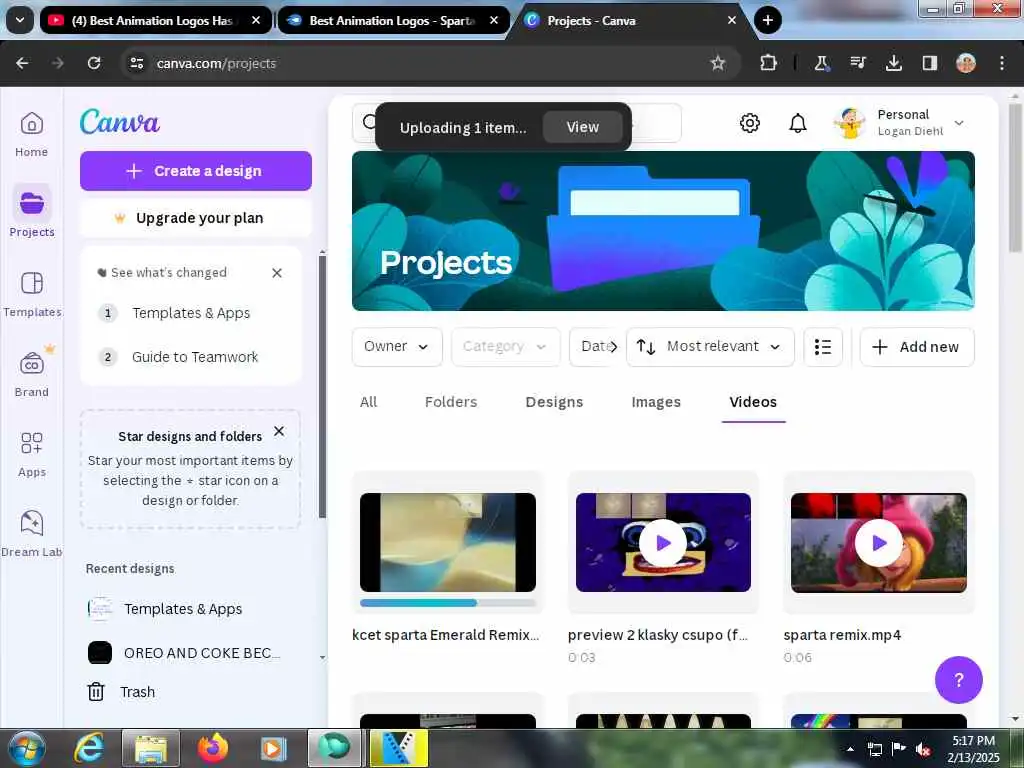This screenshot has width=1024, height=768.
Task: Open the tab search dropdown arrow
Action: point(20,20)
